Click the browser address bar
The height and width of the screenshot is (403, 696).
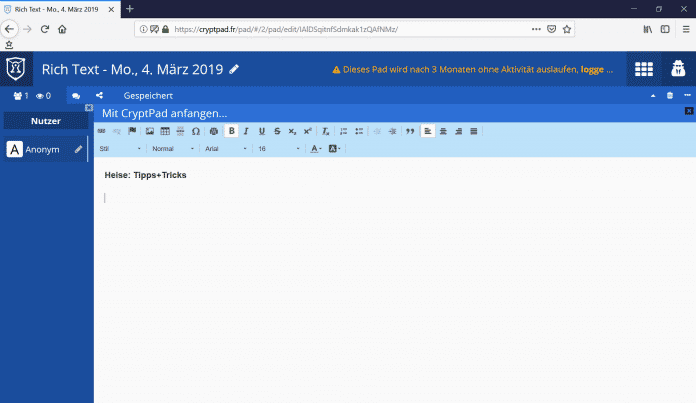click(350, 29)
